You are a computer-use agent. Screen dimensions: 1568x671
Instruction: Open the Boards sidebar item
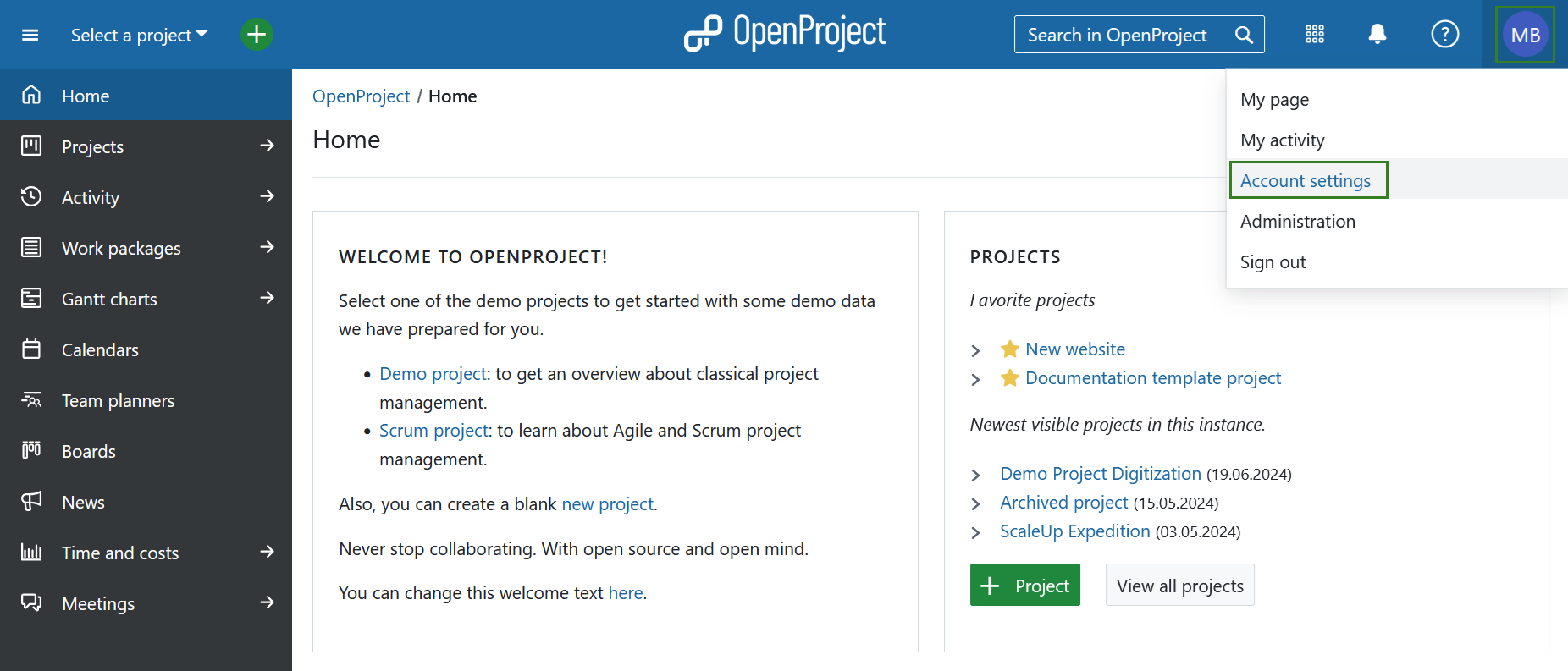point(146,450)
